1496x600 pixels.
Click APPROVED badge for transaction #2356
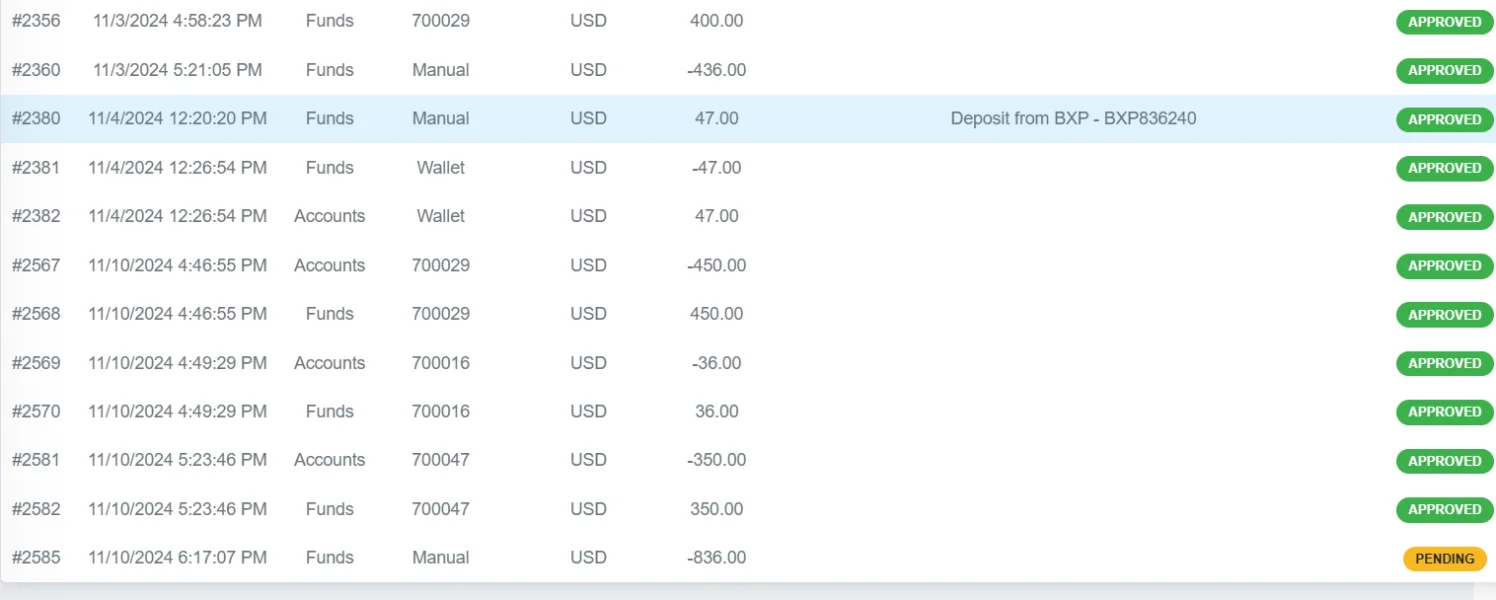1444,22
